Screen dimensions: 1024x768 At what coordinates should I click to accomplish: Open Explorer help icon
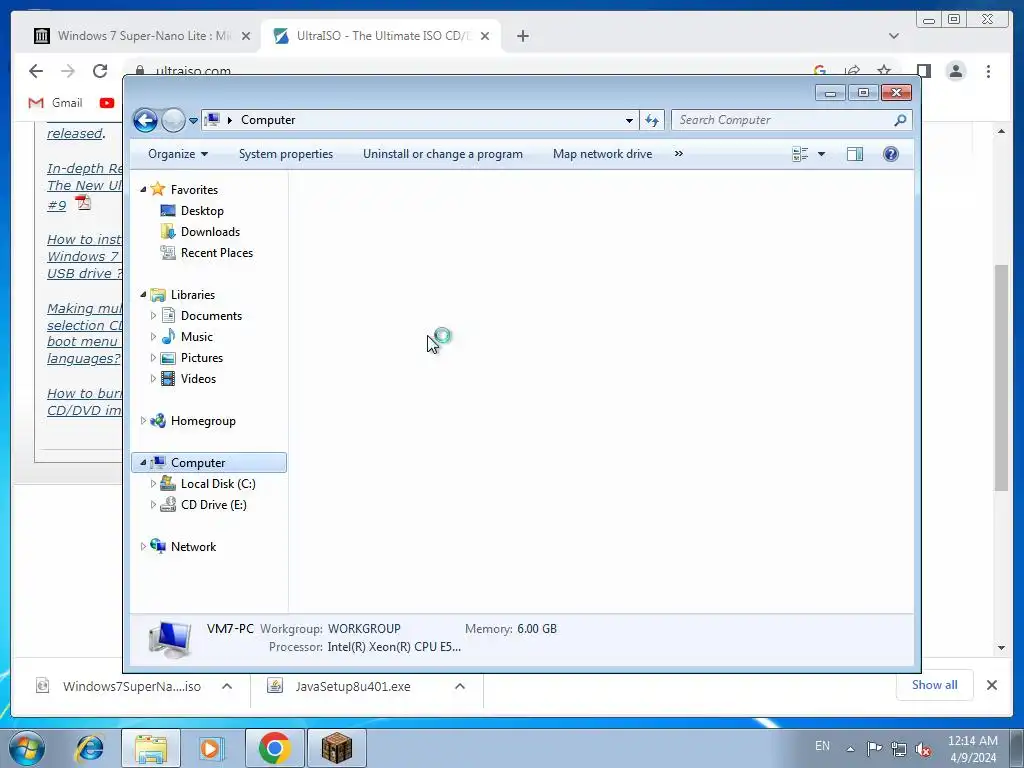point(891,154)
